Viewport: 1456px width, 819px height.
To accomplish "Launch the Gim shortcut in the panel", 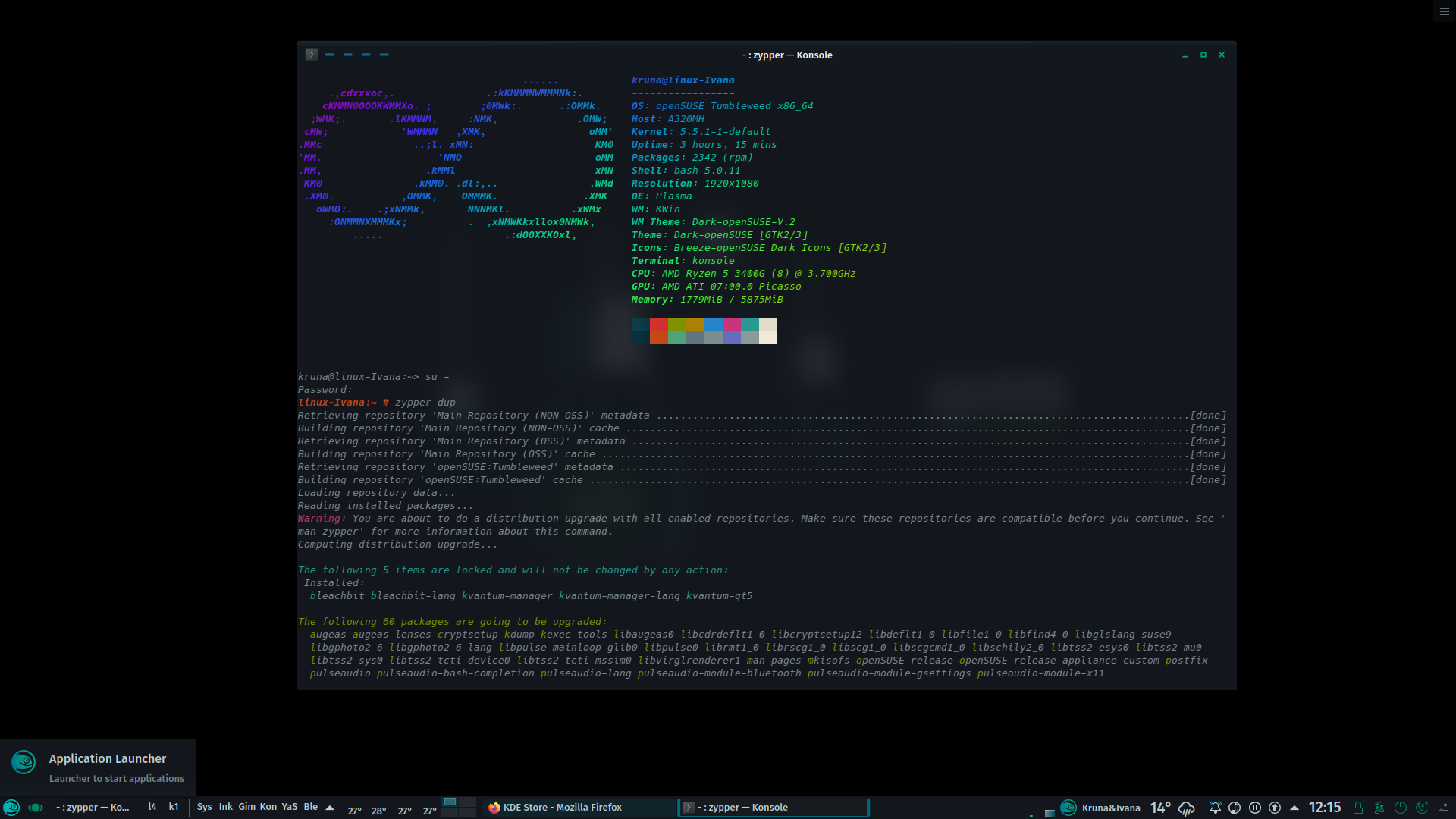I will [x=247, y=807].
